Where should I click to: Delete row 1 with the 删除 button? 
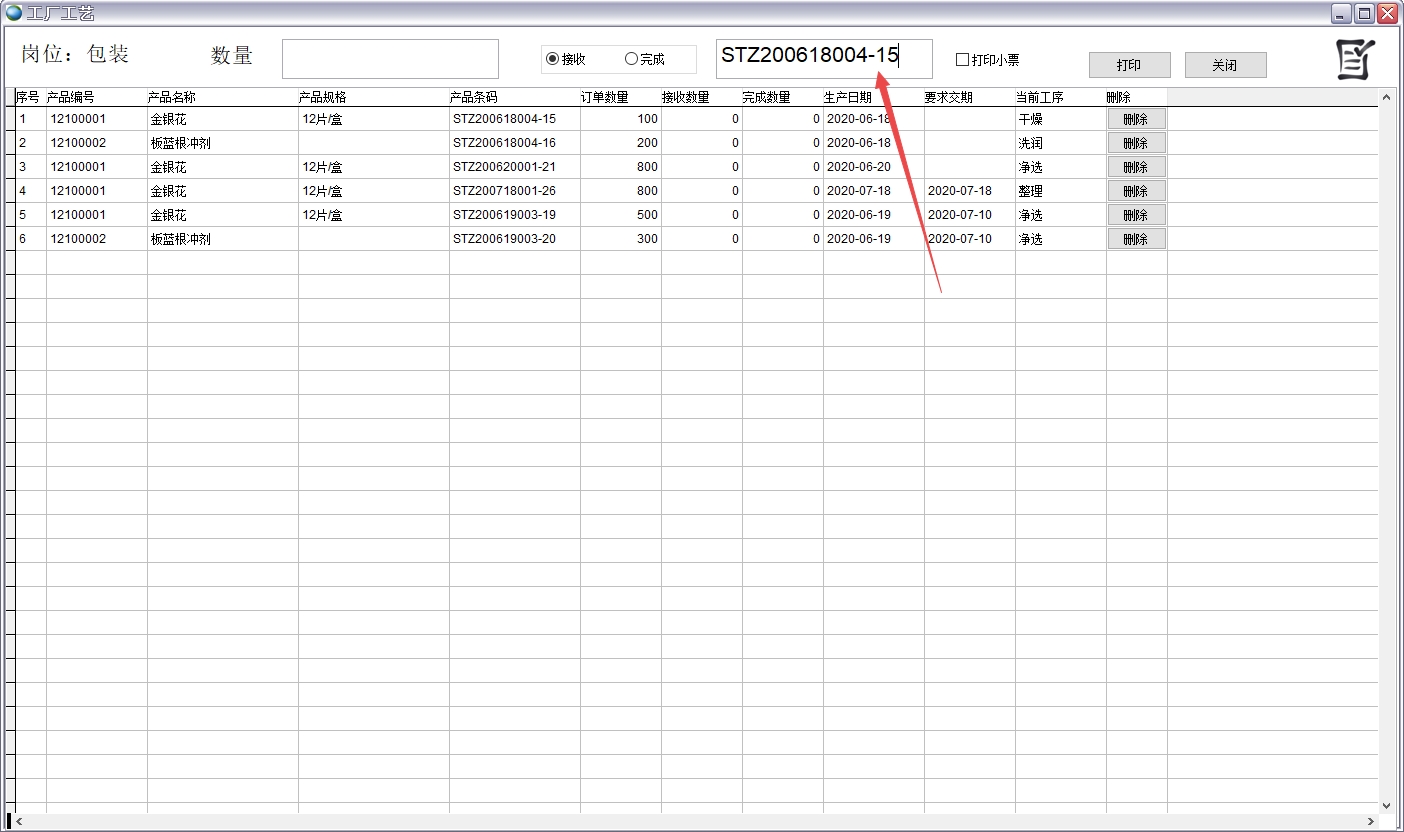coord(1135,119)
